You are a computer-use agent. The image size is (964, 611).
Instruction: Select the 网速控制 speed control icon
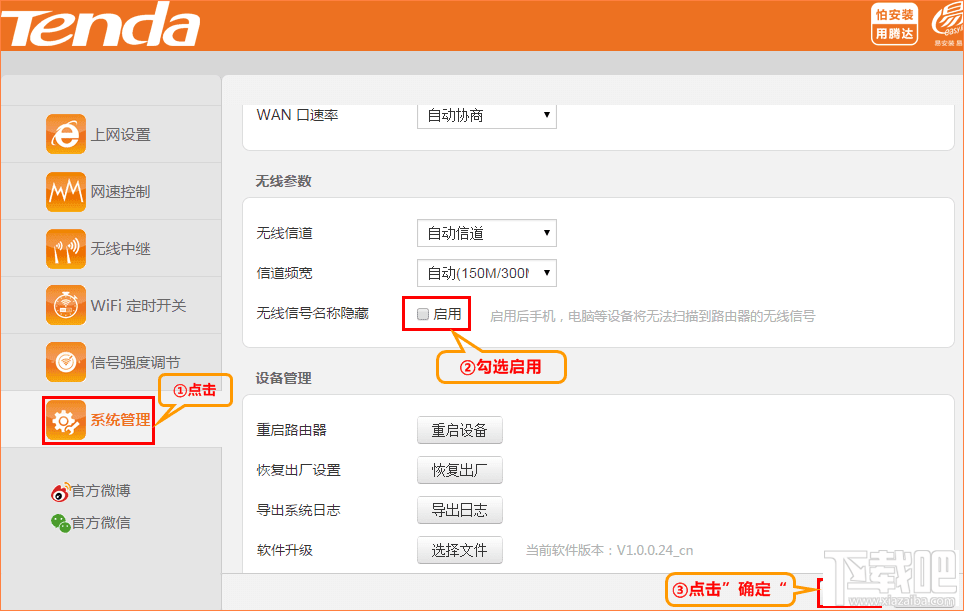pos(64,190)
